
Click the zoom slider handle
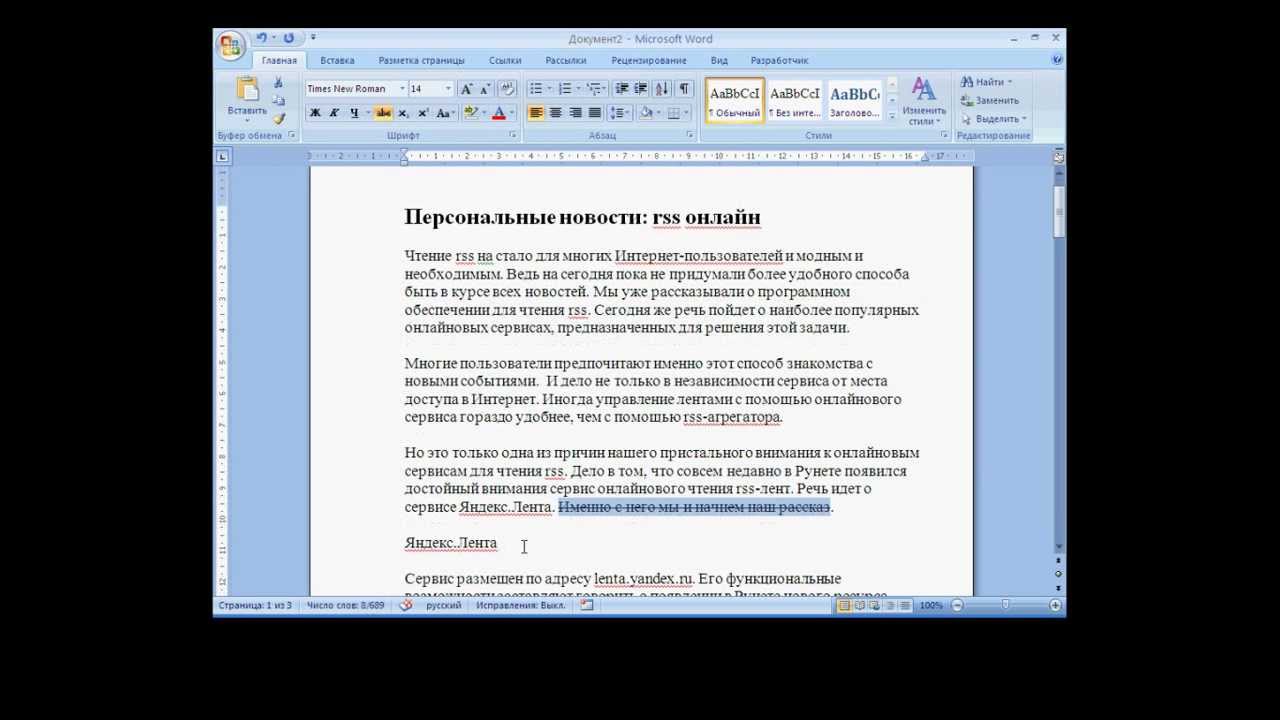1005,605
